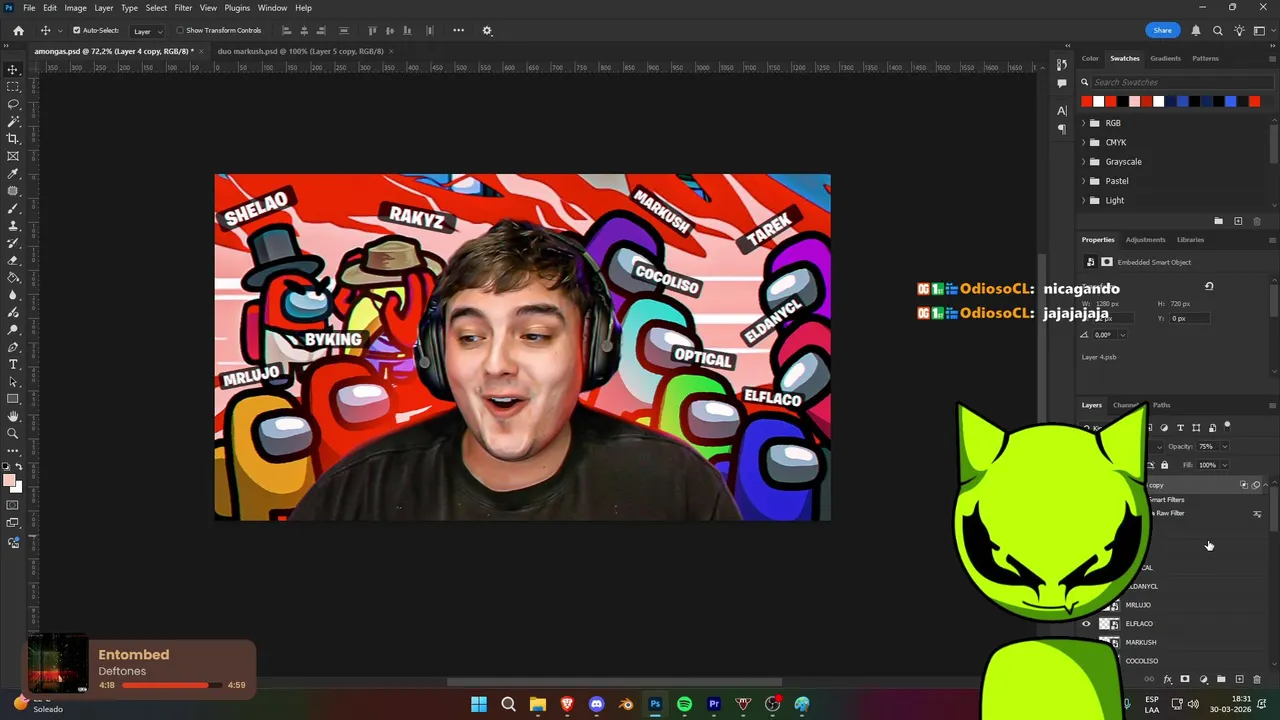Click the fx layer style icon
The width and height of the screenshot is (1280, 720).
coord(1167,679)
